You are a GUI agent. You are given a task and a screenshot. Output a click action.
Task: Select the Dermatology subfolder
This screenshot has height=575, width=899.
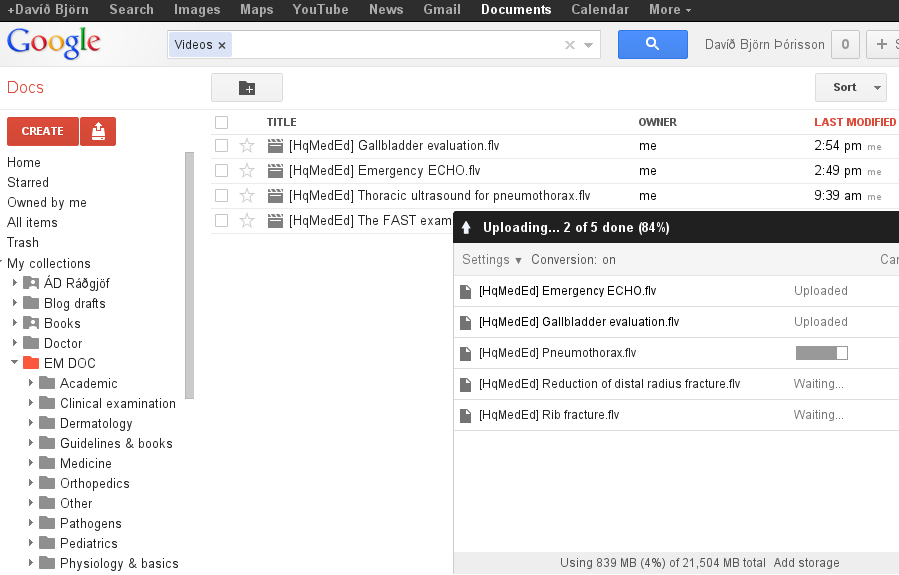pyautogui.click(x=96, y=424)
